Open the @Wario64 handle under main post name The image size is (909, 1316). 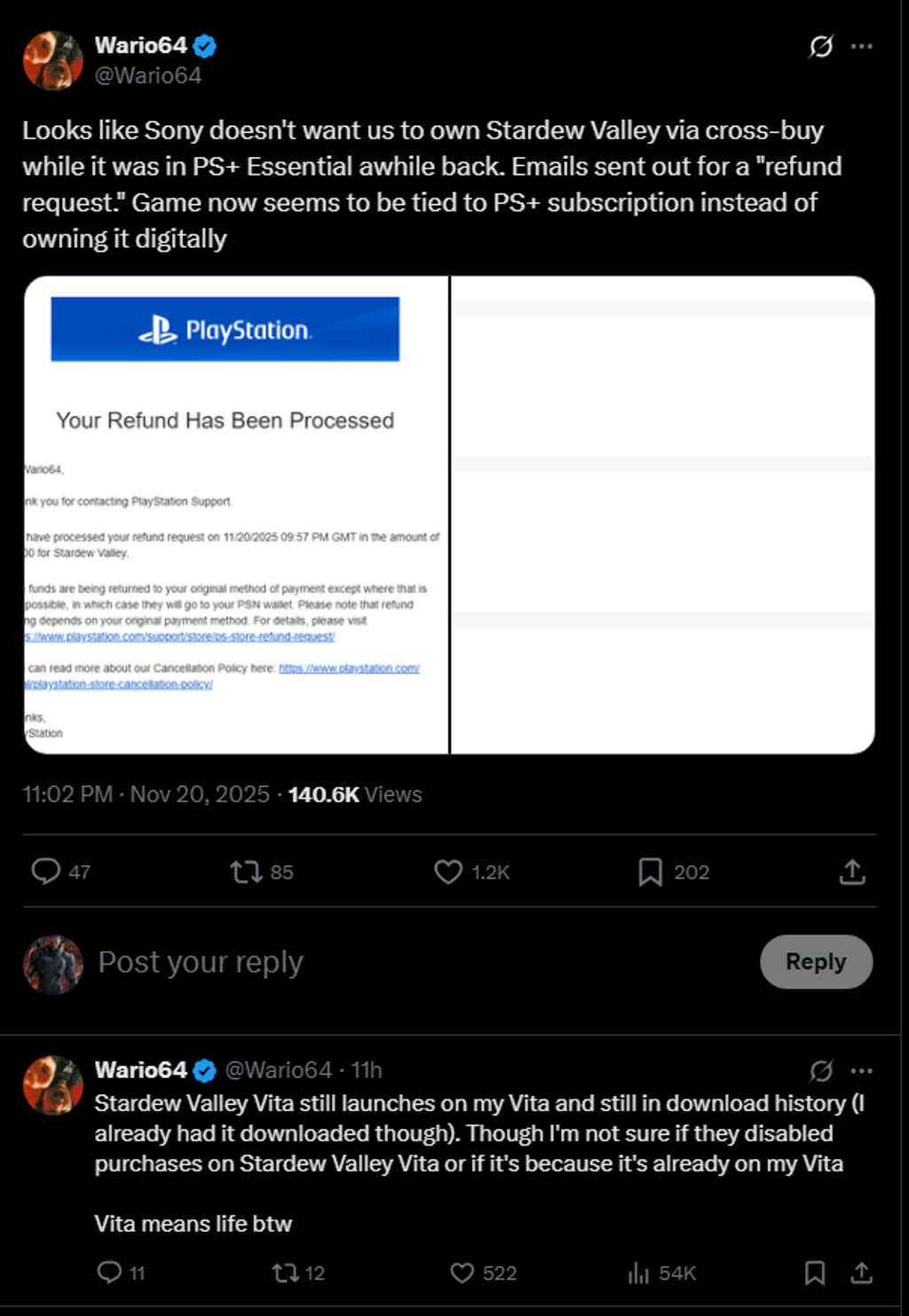[148, 76]
